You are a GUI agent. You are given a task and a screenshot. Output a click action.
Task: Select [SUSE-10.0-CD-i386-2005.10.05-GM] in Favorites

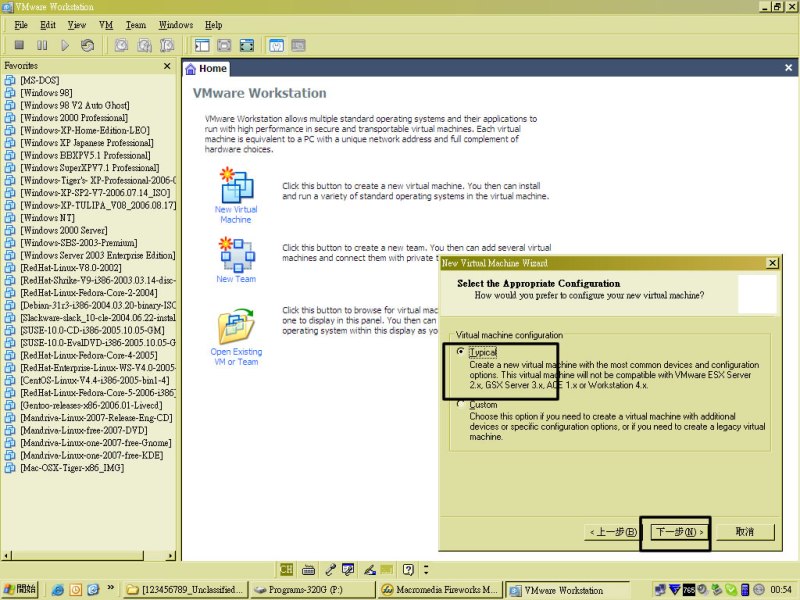[x=92, y=330]
